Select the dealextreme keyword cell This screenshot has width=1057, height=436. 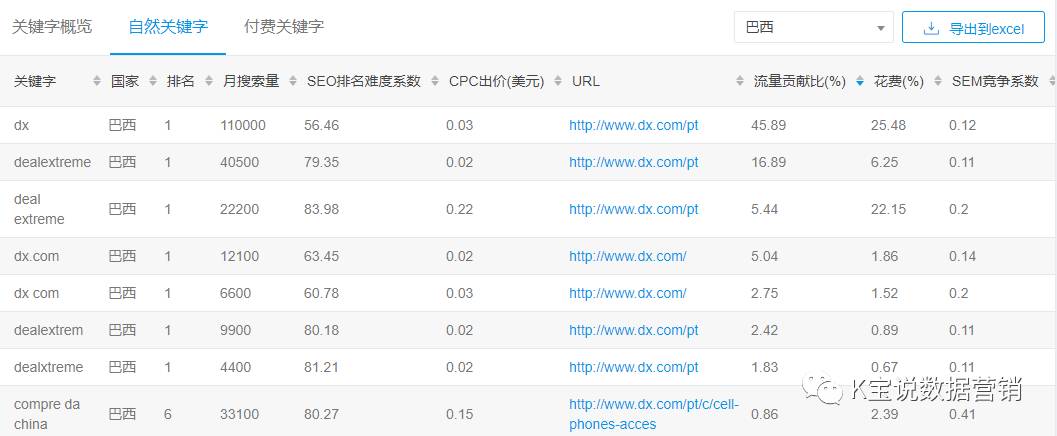52,162
